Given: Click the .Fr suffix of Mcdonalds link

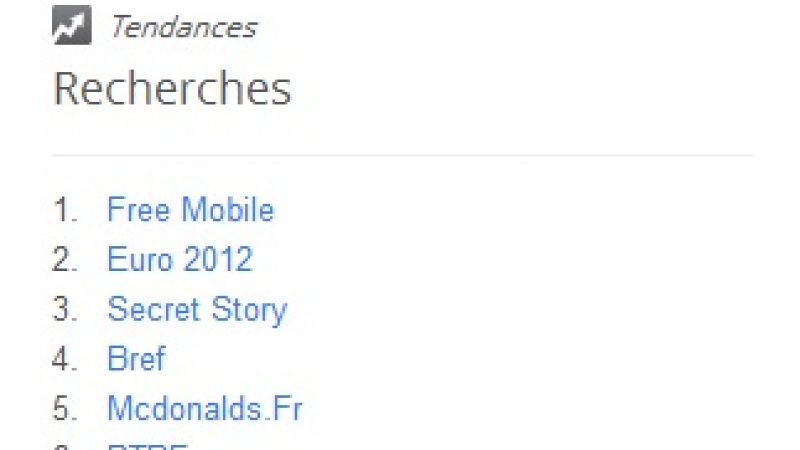Looking at the screenshot, I should [285, 408].
